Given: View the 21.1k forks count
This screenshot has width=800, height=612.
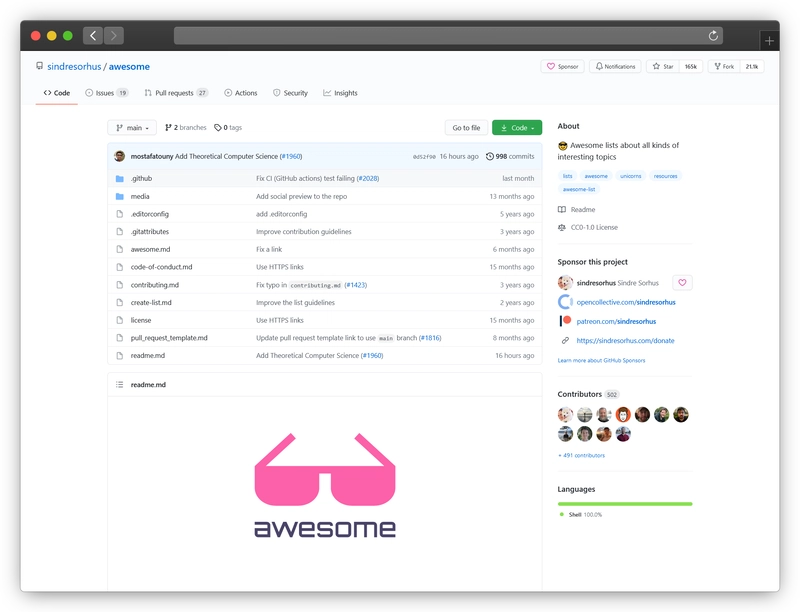Looking at the screenshot, I should (752, 66).
